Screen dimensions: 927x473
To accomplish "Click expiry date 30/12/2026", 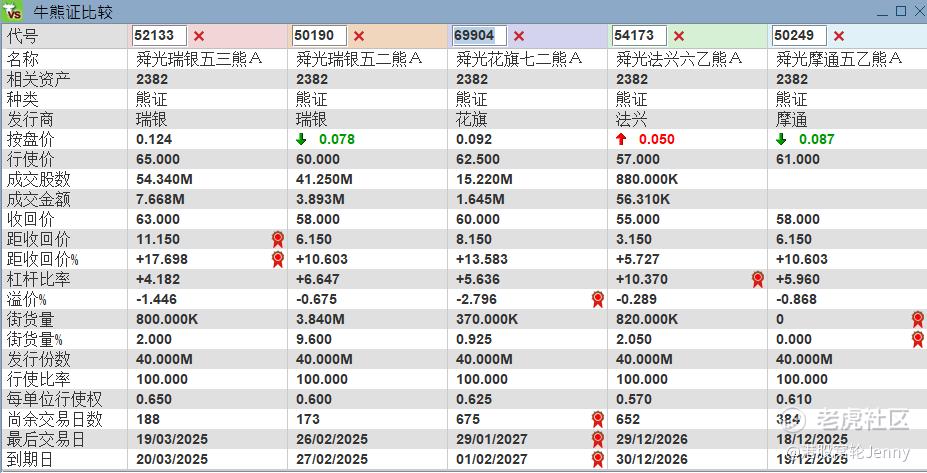I will (652, 459).
